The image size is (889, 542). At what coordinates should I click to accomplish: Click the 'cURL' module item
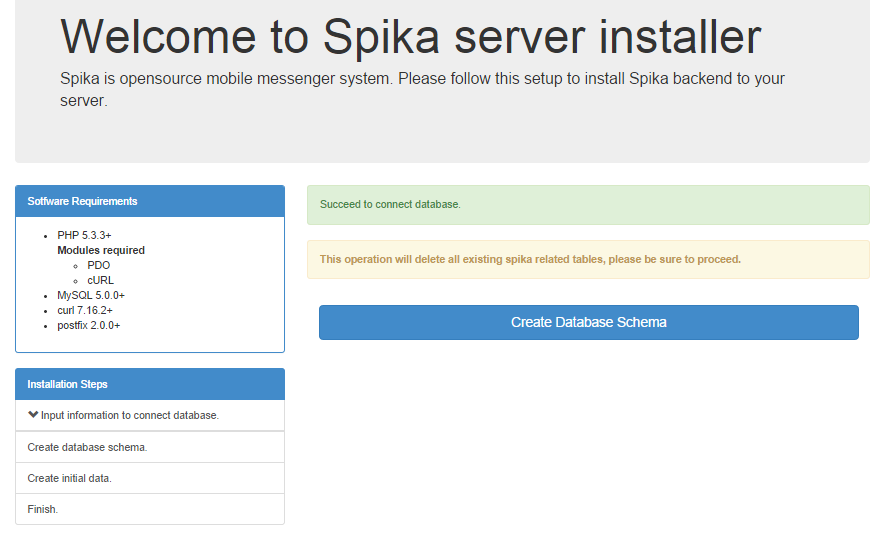100,281
